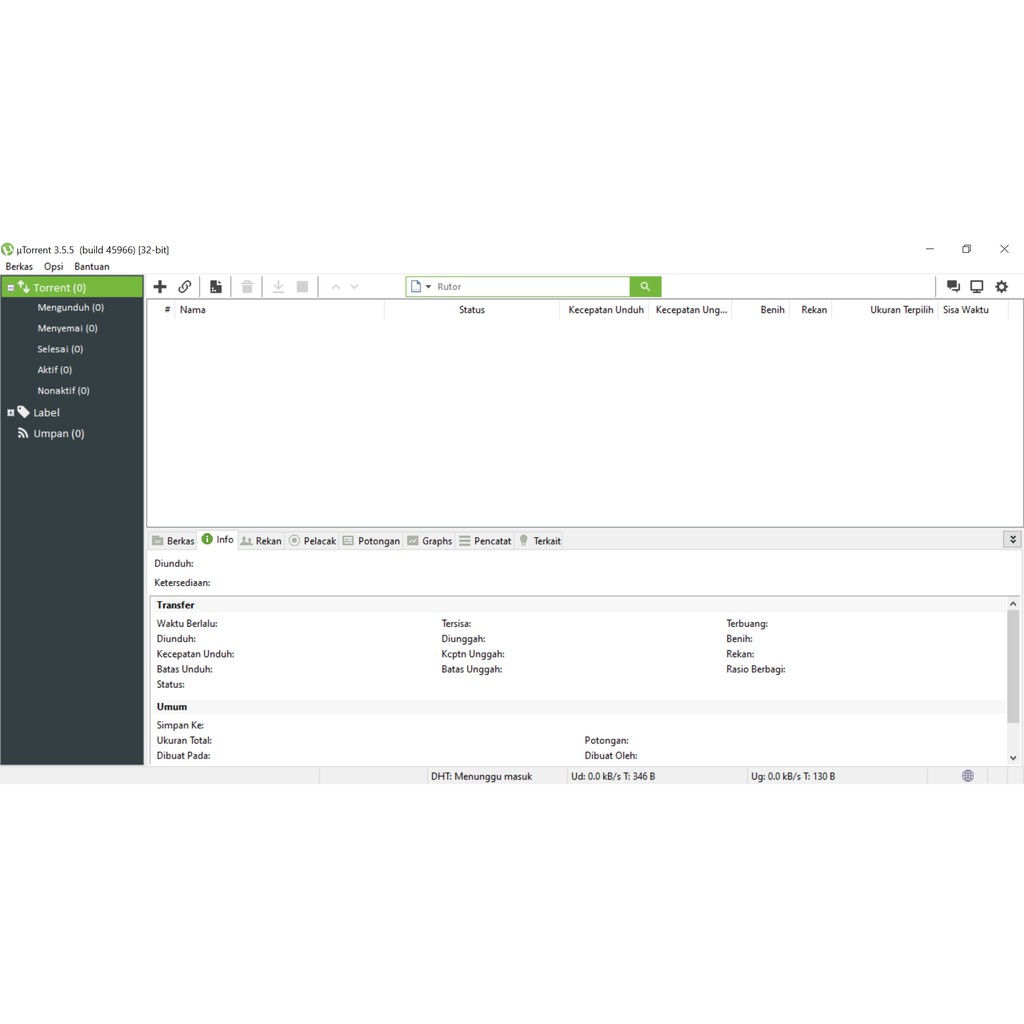The height and width of the screenshot is (1024, 1024).
Task: Open the Berkas menu
Action: (19, 267)
